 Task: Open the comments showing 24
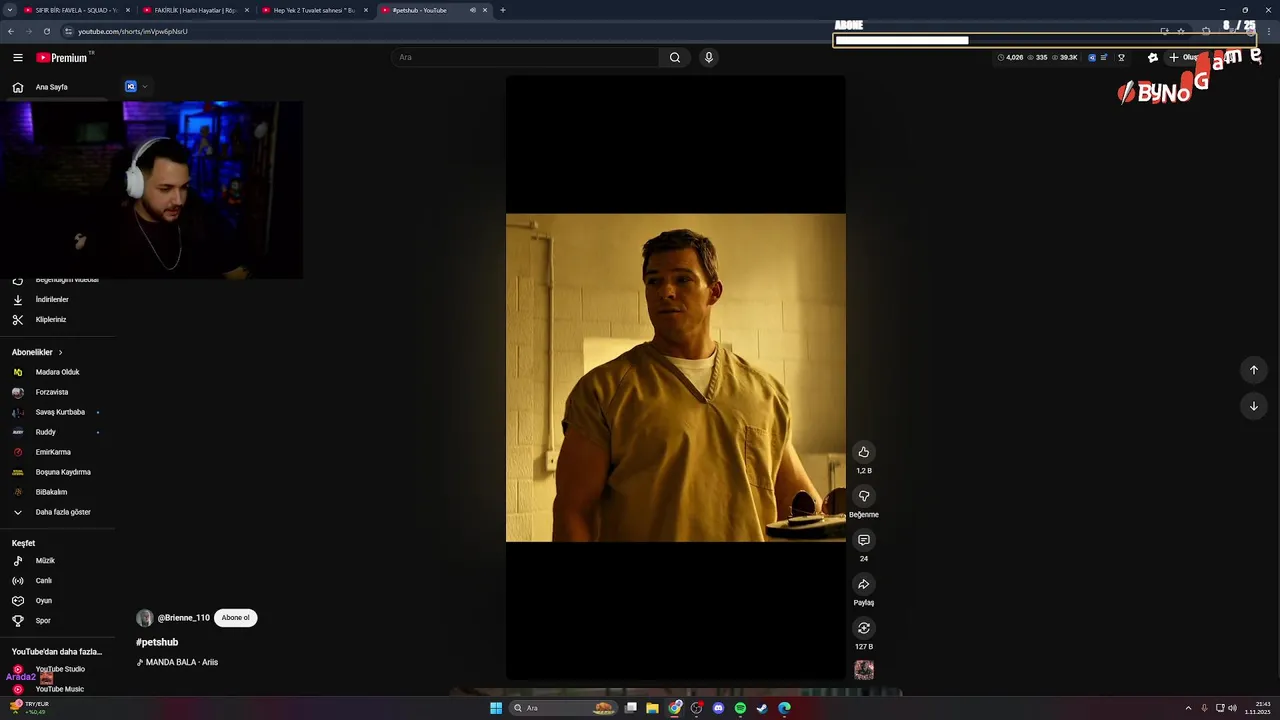pos(864,540)
